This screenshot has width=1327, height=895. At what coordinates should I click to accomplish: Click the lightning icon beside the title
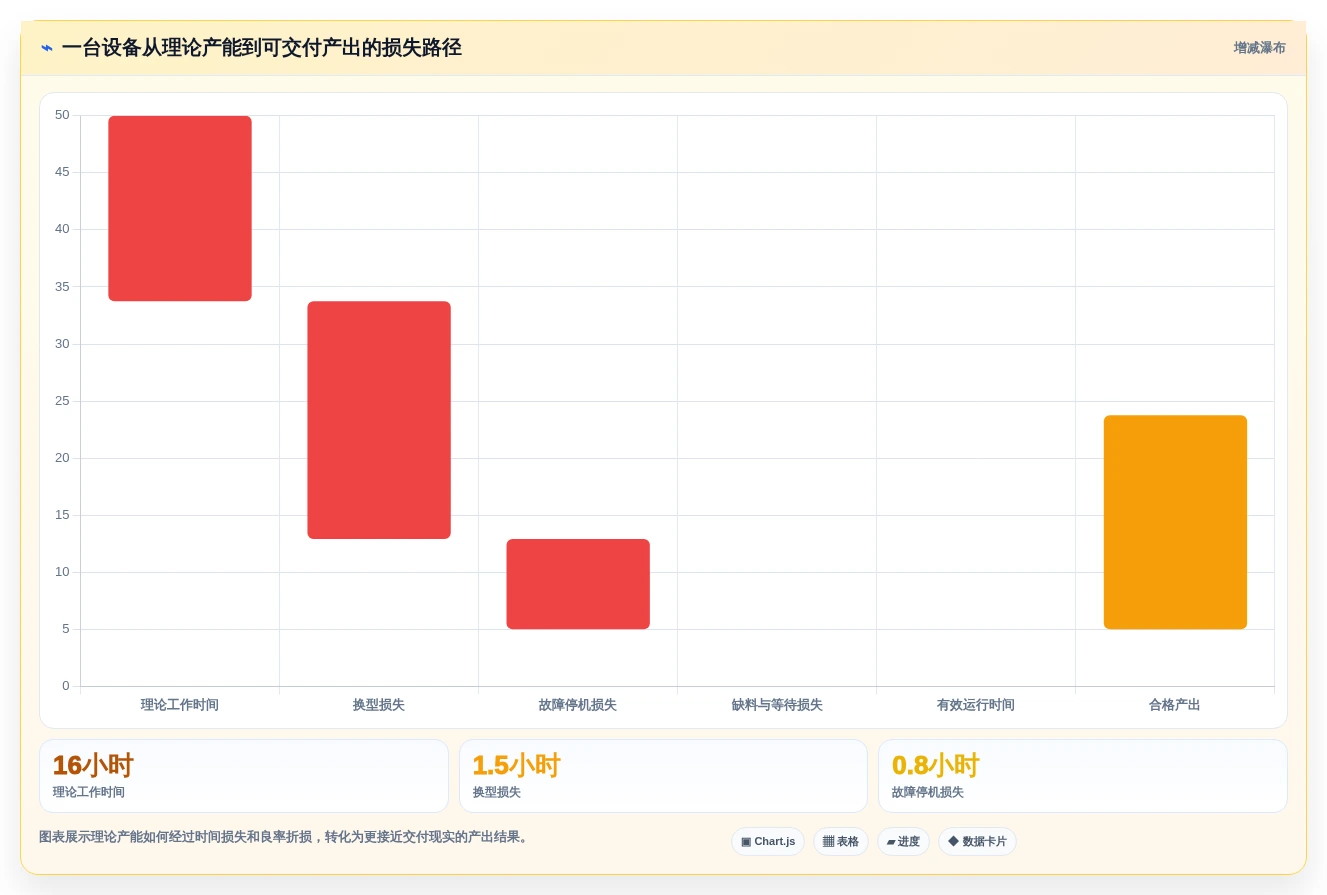pos(47,48)
